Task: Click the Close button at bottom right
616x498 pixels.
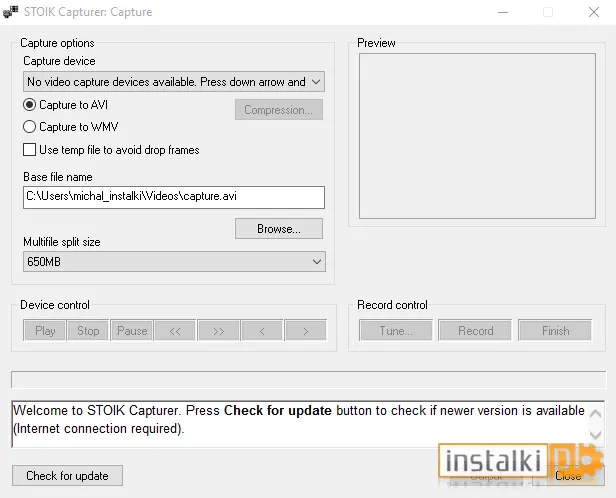Action: 568,476
